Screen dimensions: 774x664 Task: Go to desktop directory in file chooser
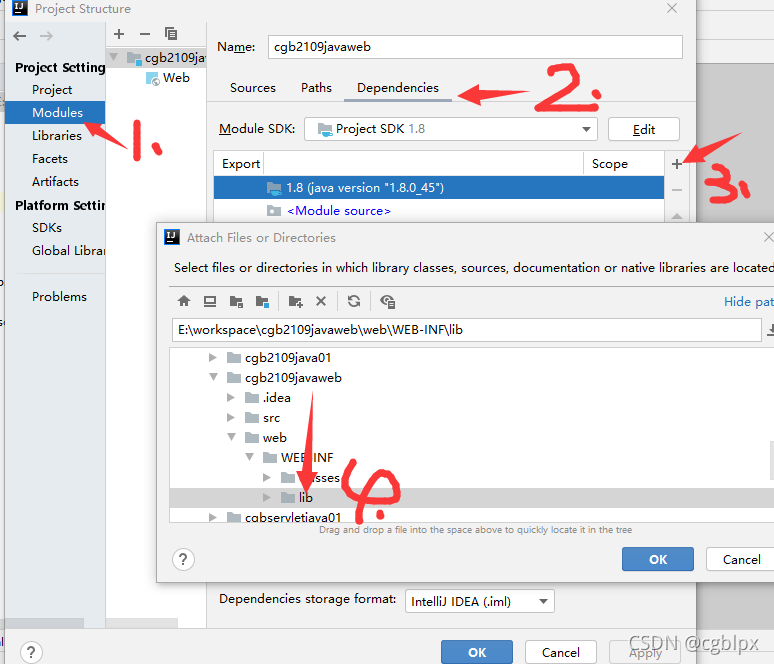point(210,301)
